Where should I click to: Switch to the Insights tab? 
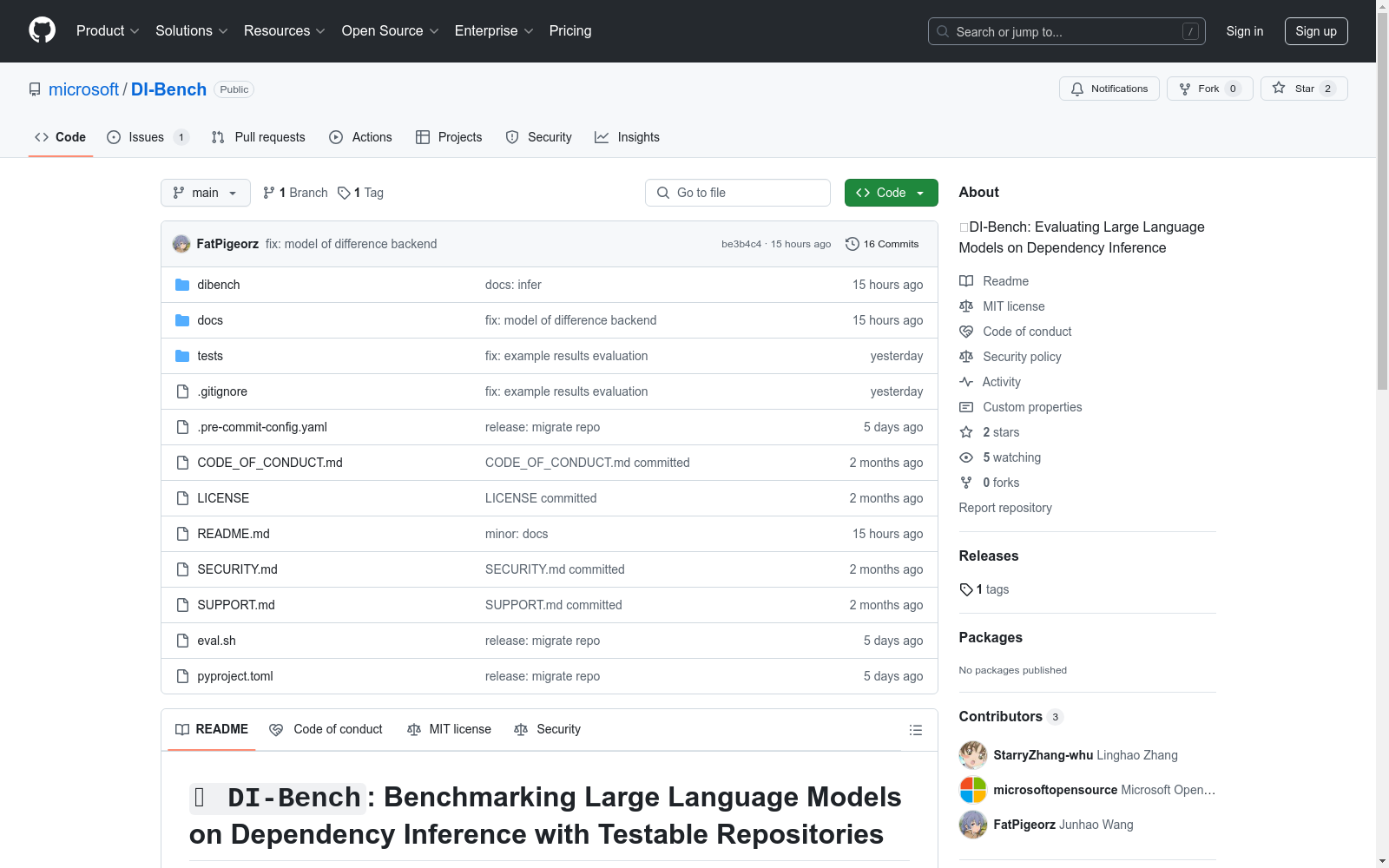click(x=627, y=137)
